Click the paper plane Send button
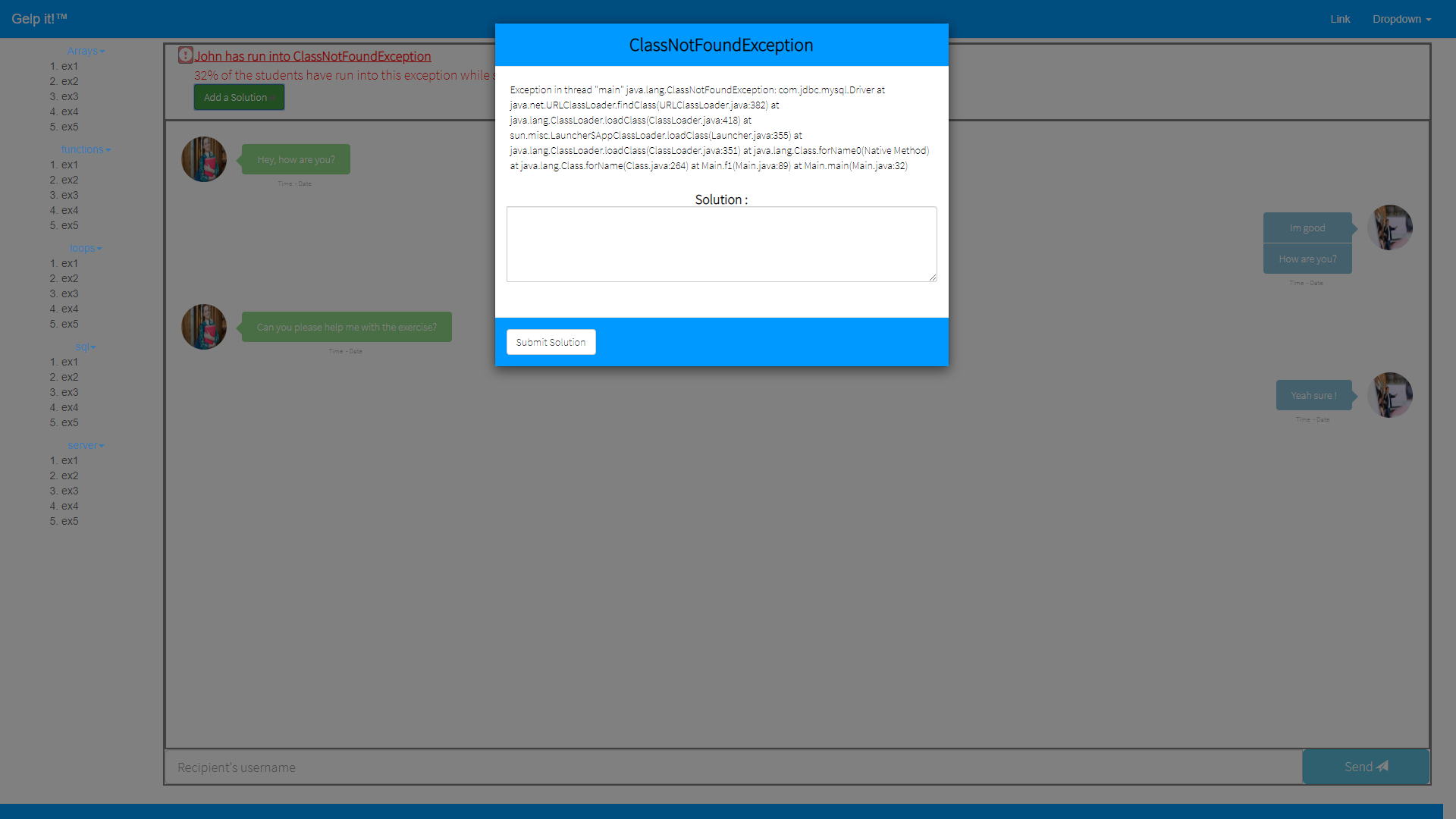This screenshot has height=819, width=1456. pyautogui.click(x=1366, y=767)
